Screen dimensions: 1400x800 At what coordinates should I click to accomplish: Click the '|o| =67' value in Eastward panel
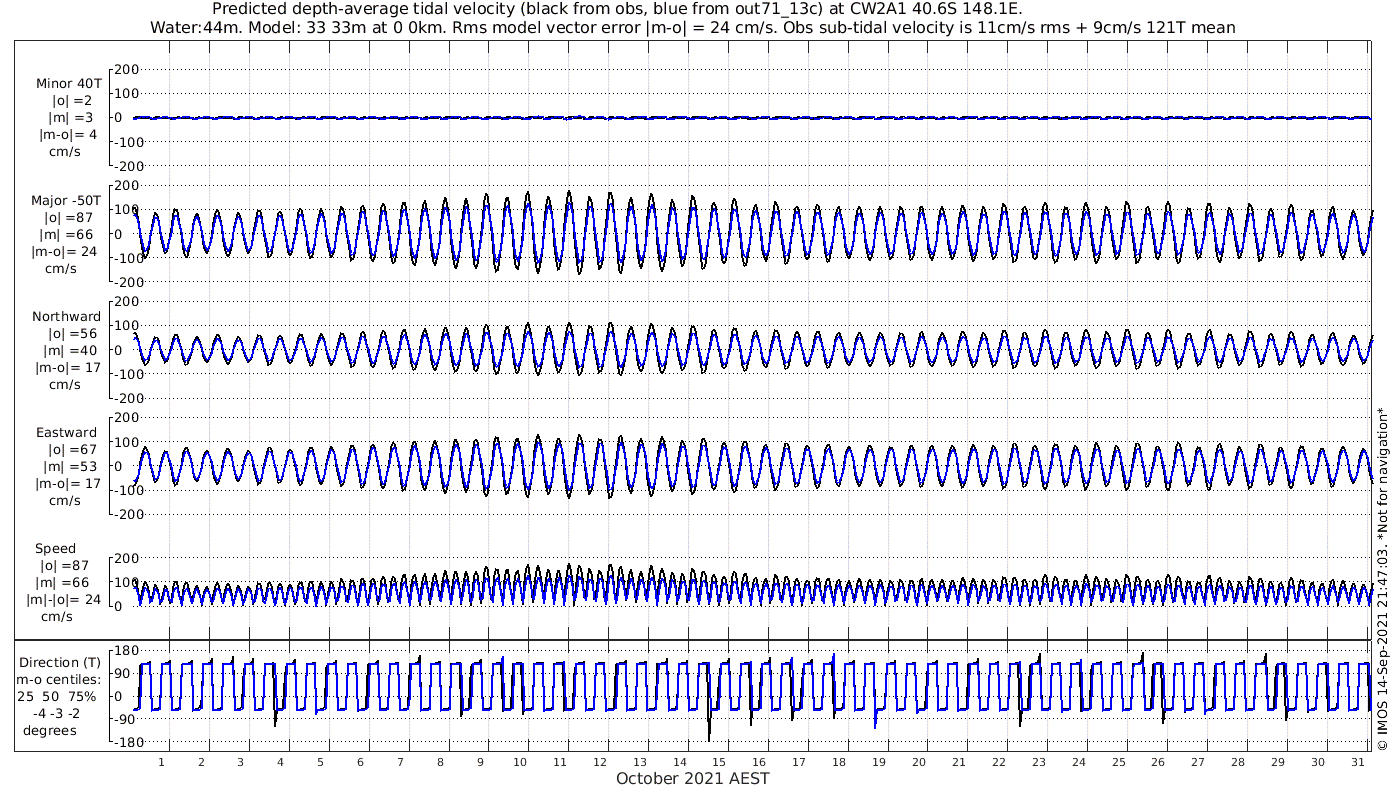[70, 450]
